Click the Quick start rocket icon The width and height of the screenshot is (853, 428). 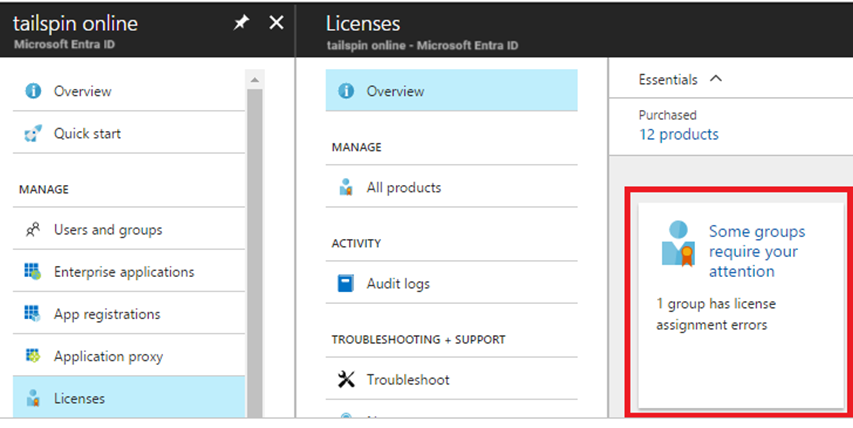33,133
